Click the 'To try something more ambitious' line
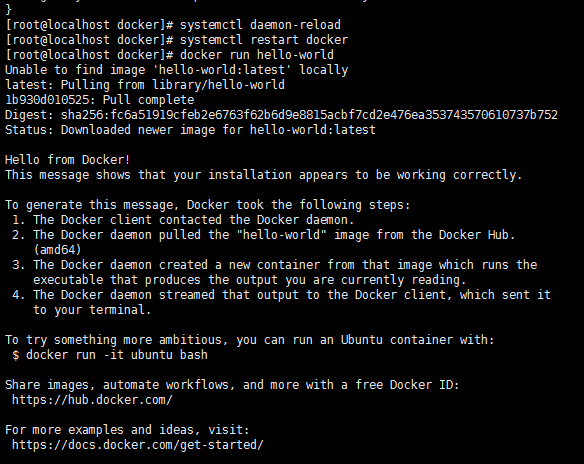The image size is (584, 464). point(250,340)
